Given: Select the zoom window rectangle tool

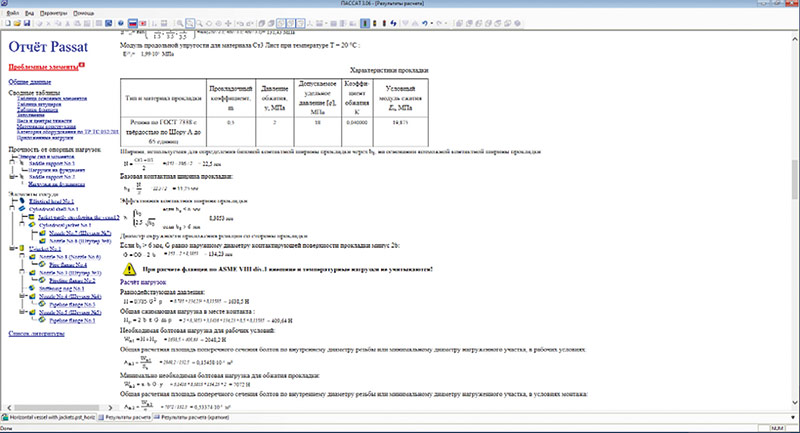Looking at the screenshot, I should [190, 23].
